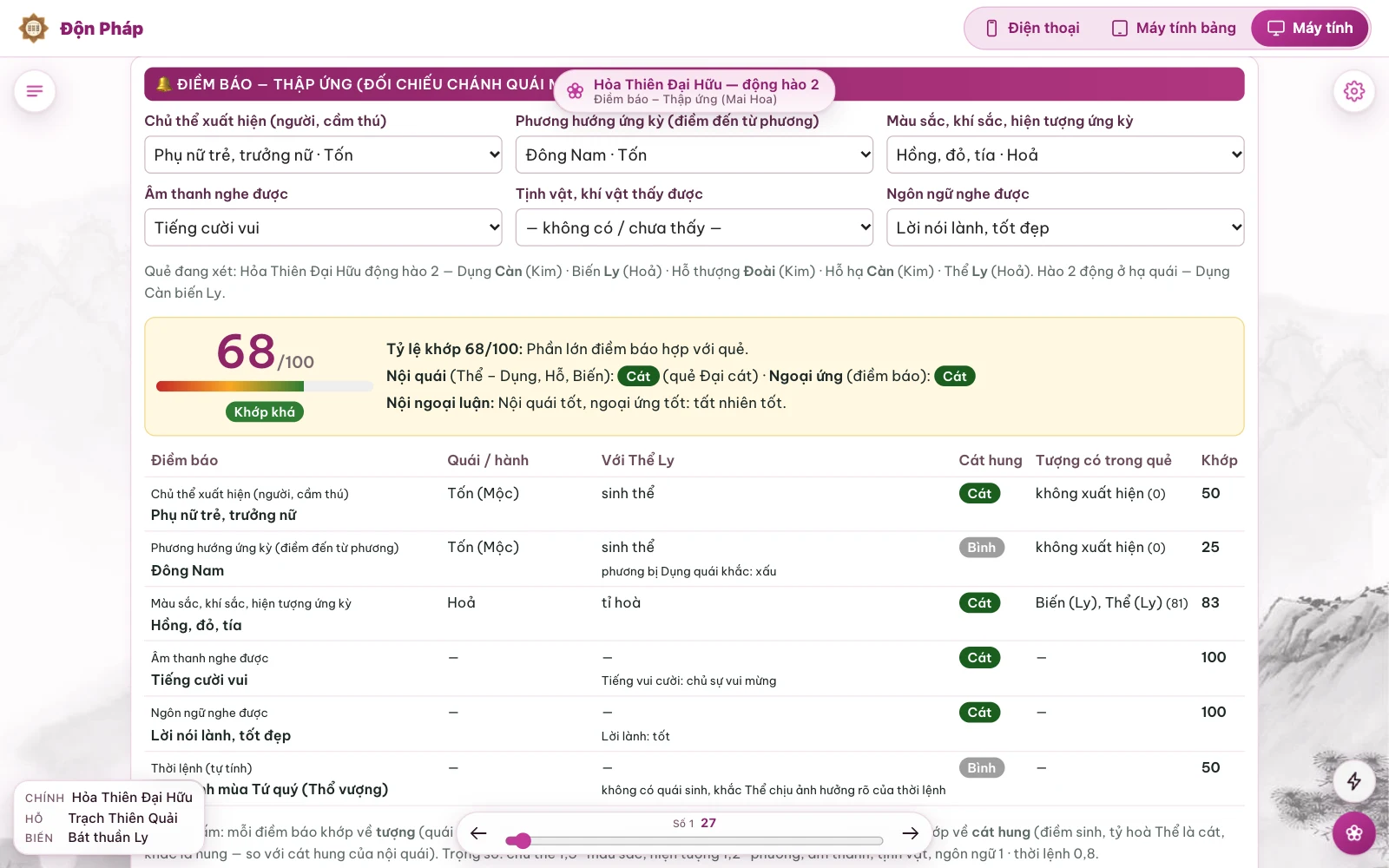Click the 68/100 match progress bar
The height and width of the screenshot is (868, 1389).
pyautogui.click(x=265, y=386)
